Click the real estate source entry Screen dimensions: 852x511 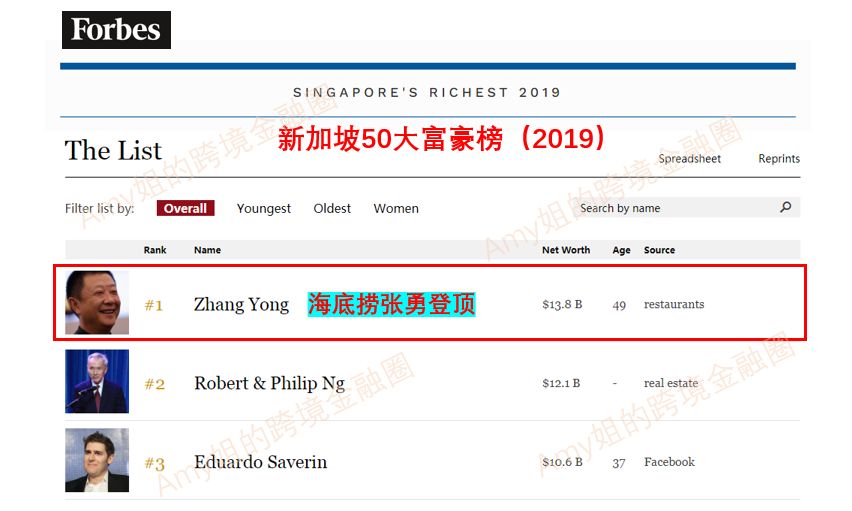[x=671, y=383]
